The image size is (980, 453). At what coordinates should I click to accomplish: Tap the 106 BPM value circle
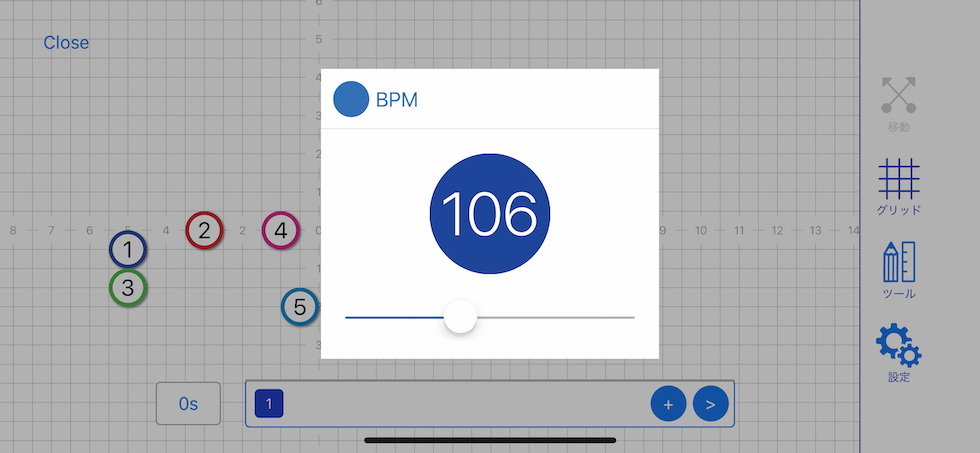tap(490, 214)
